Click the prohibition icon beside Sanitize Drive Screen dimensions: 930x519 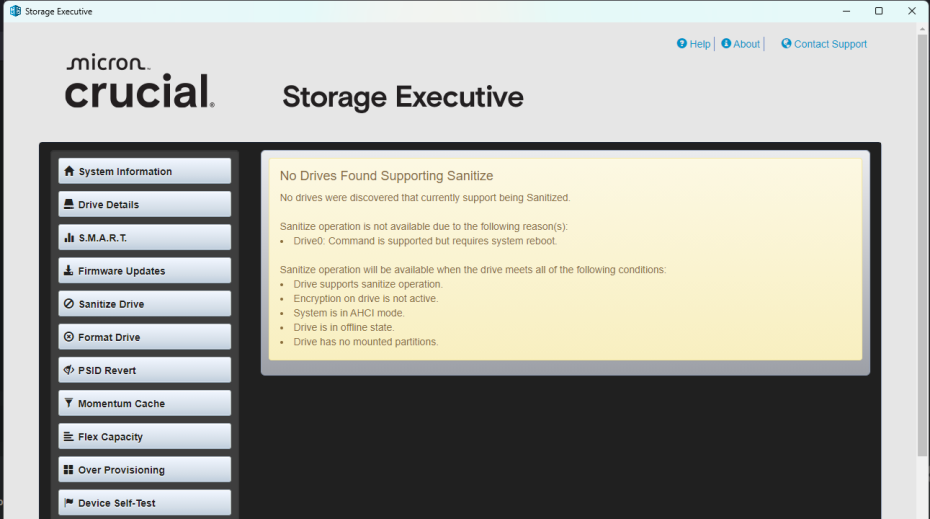tap(69, 304)
